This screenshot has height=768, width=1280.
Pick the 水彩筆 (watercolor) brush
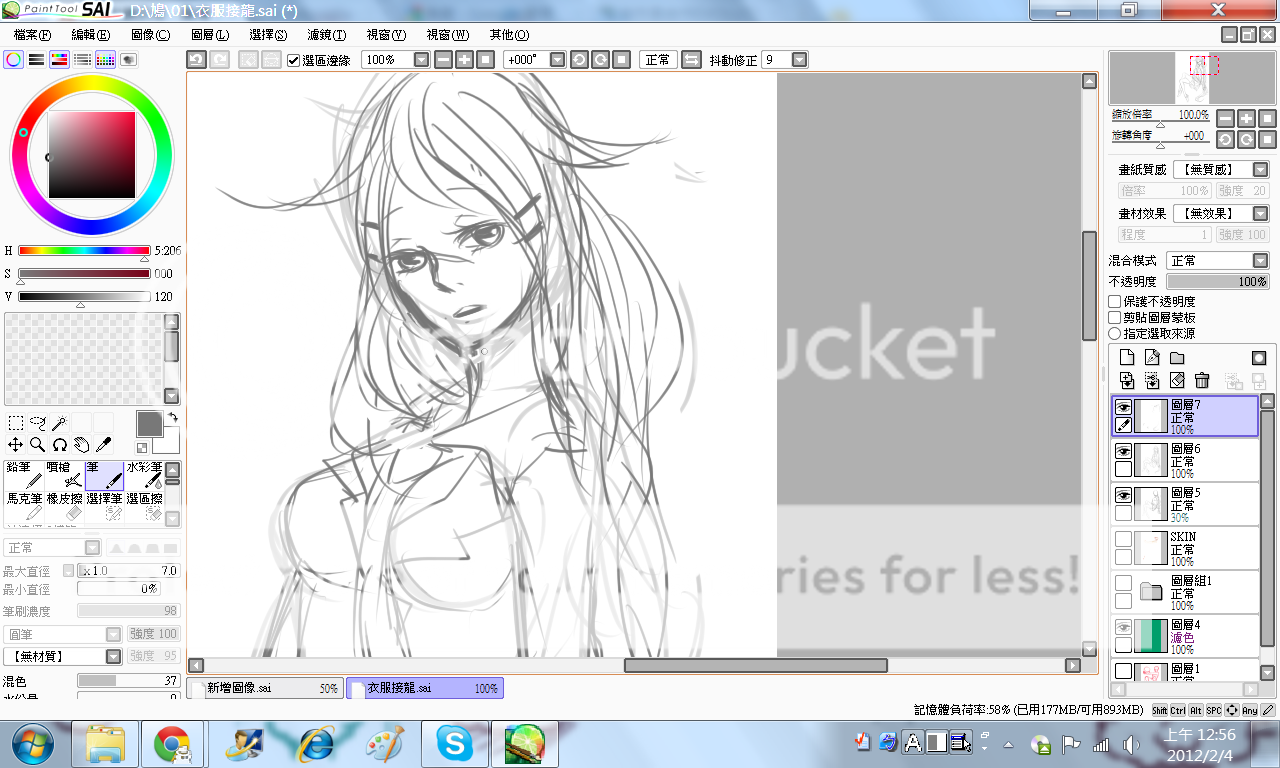coord(144,475)
